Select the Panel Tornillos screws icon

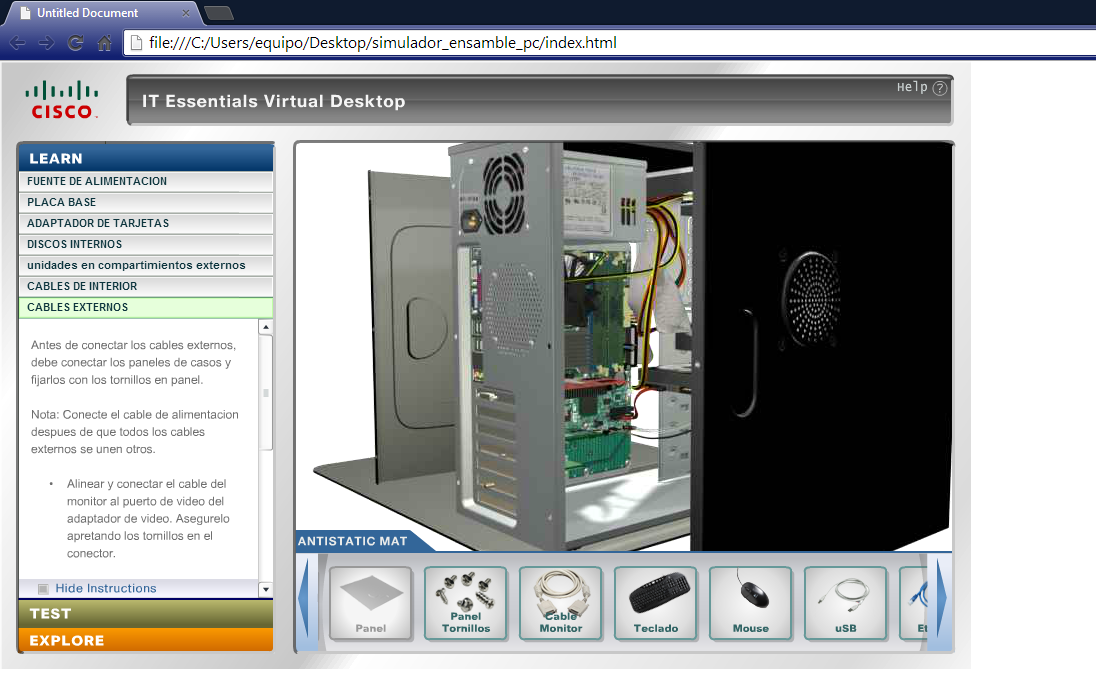coord(465,602)
